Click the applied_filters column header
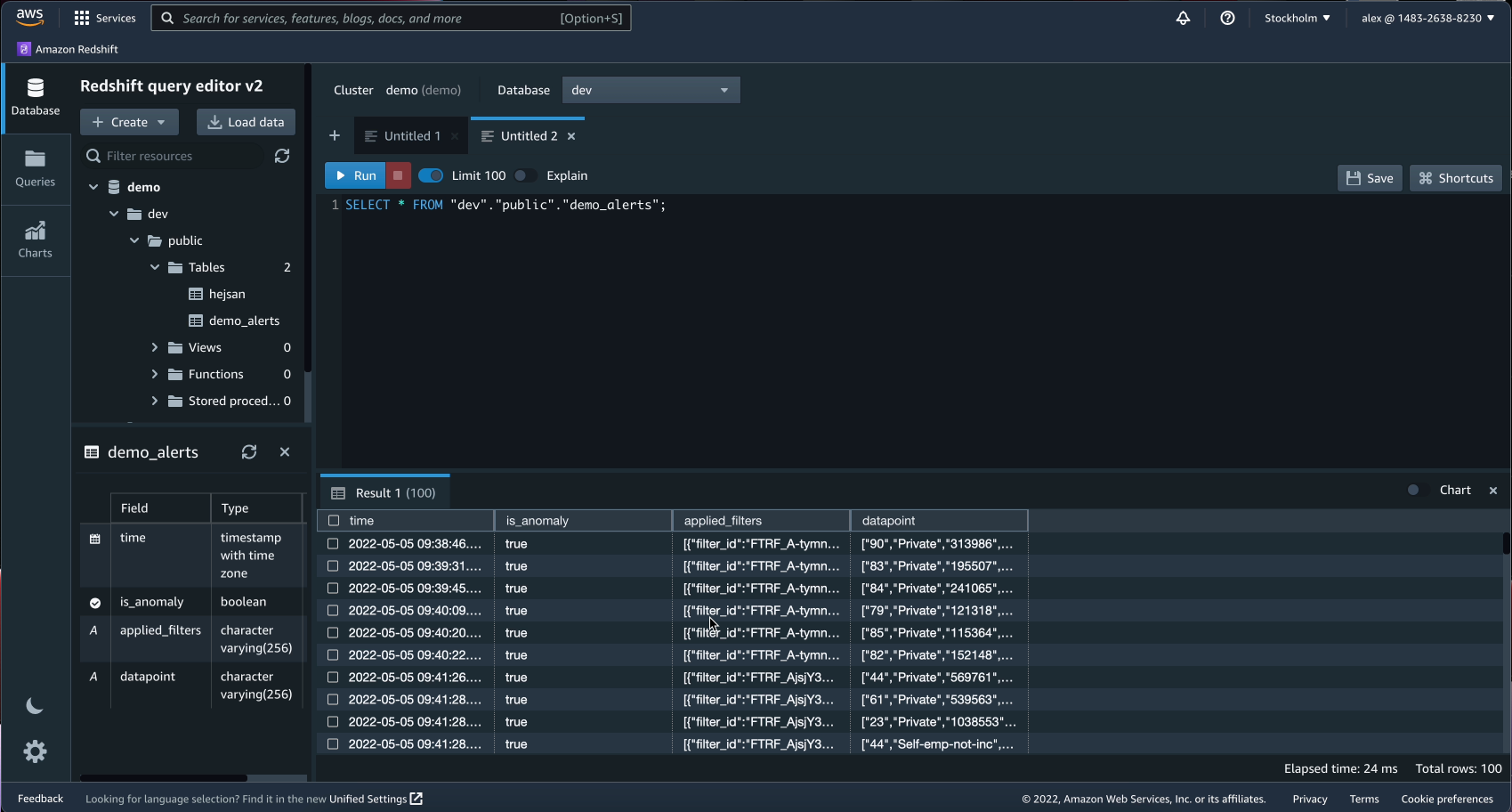The width and height of the screenshot is (1512, 812). tap(762, 521)
